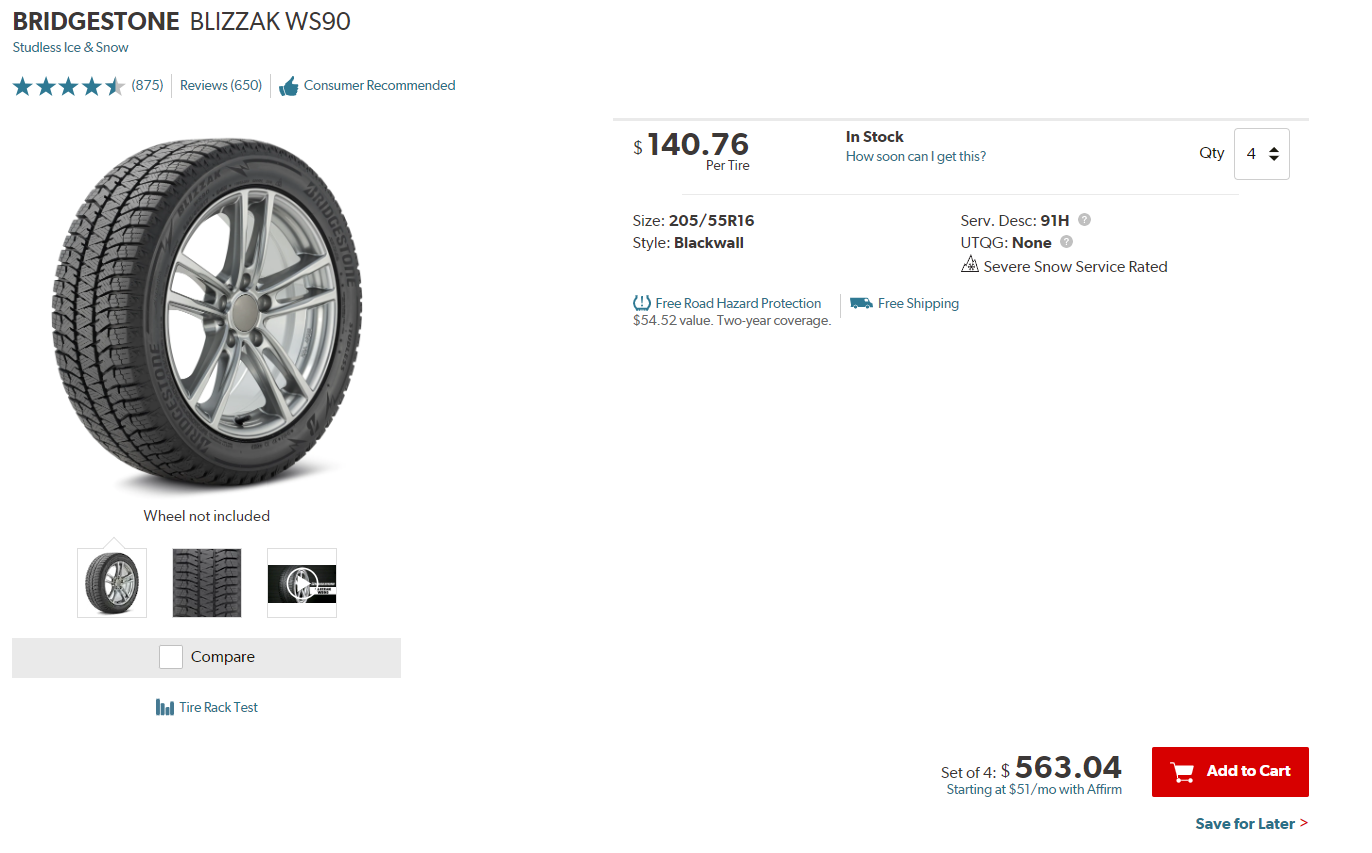Image resolution: width=1372 pixels, height=853 pixels.
Task: Click the Serv. Desc help question icon
Action: click(1084, 220)
